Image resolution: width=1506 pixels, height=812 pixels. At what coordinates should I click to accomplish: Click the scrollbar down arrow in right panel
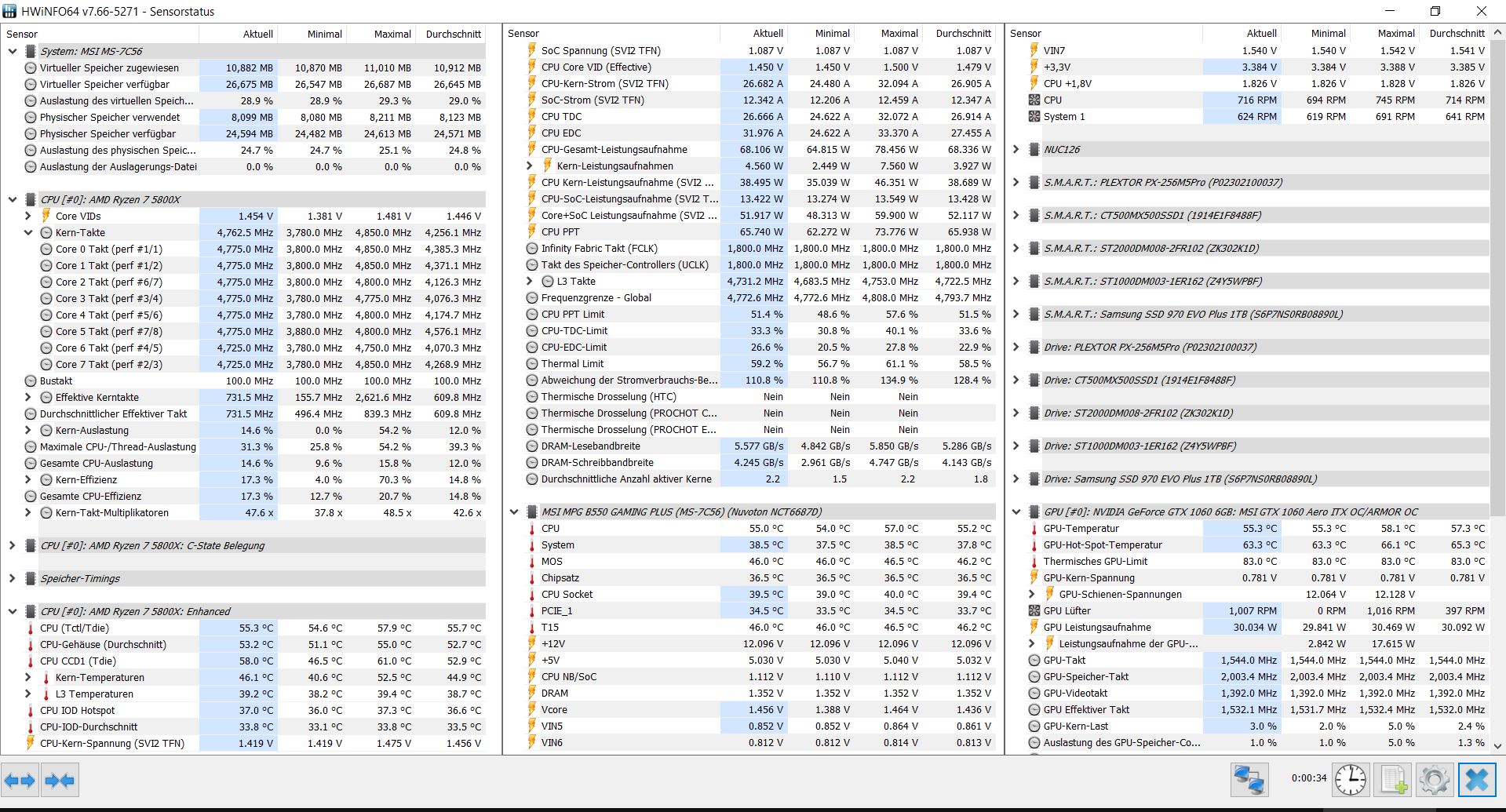1497,746
